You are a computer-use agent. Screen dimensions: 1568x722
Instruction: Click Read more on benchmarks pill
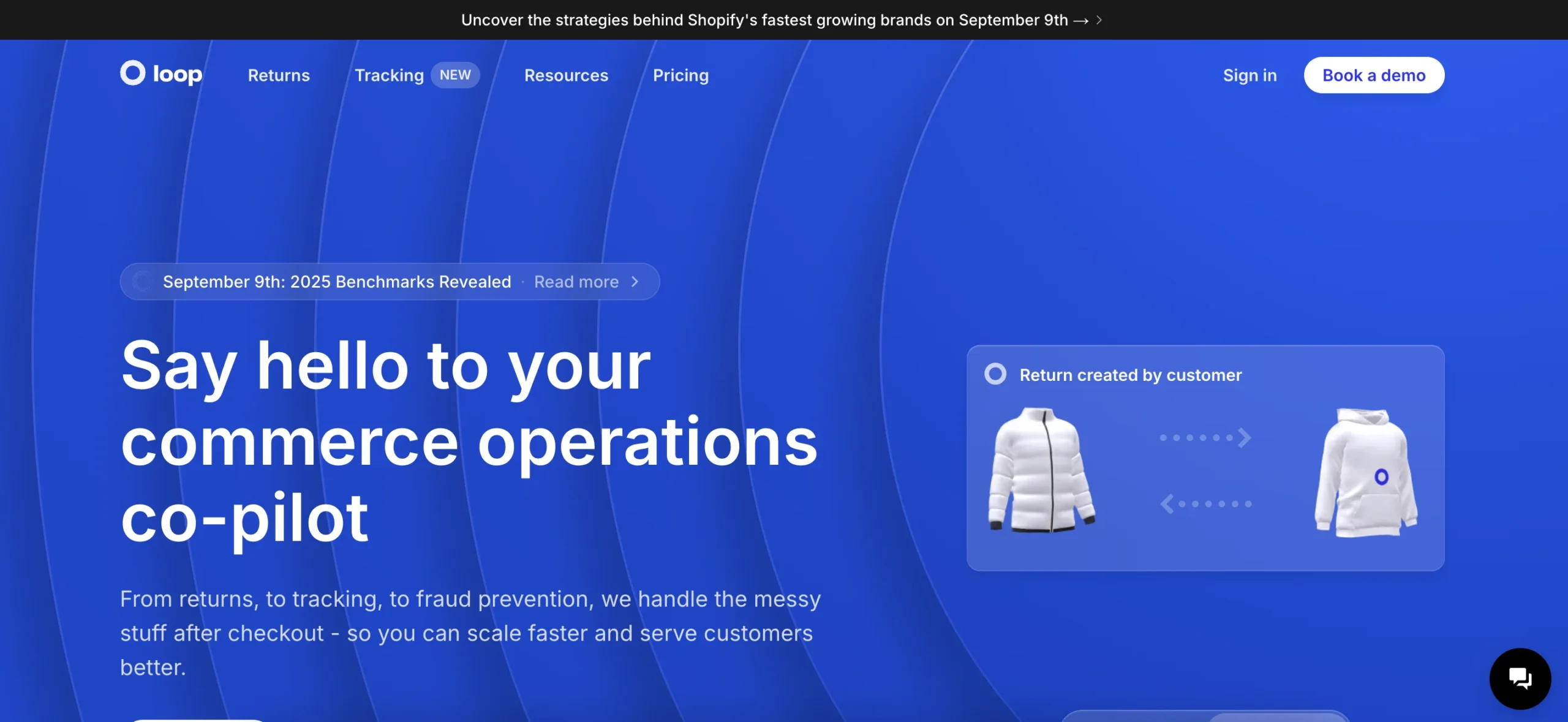click(576, 282)
